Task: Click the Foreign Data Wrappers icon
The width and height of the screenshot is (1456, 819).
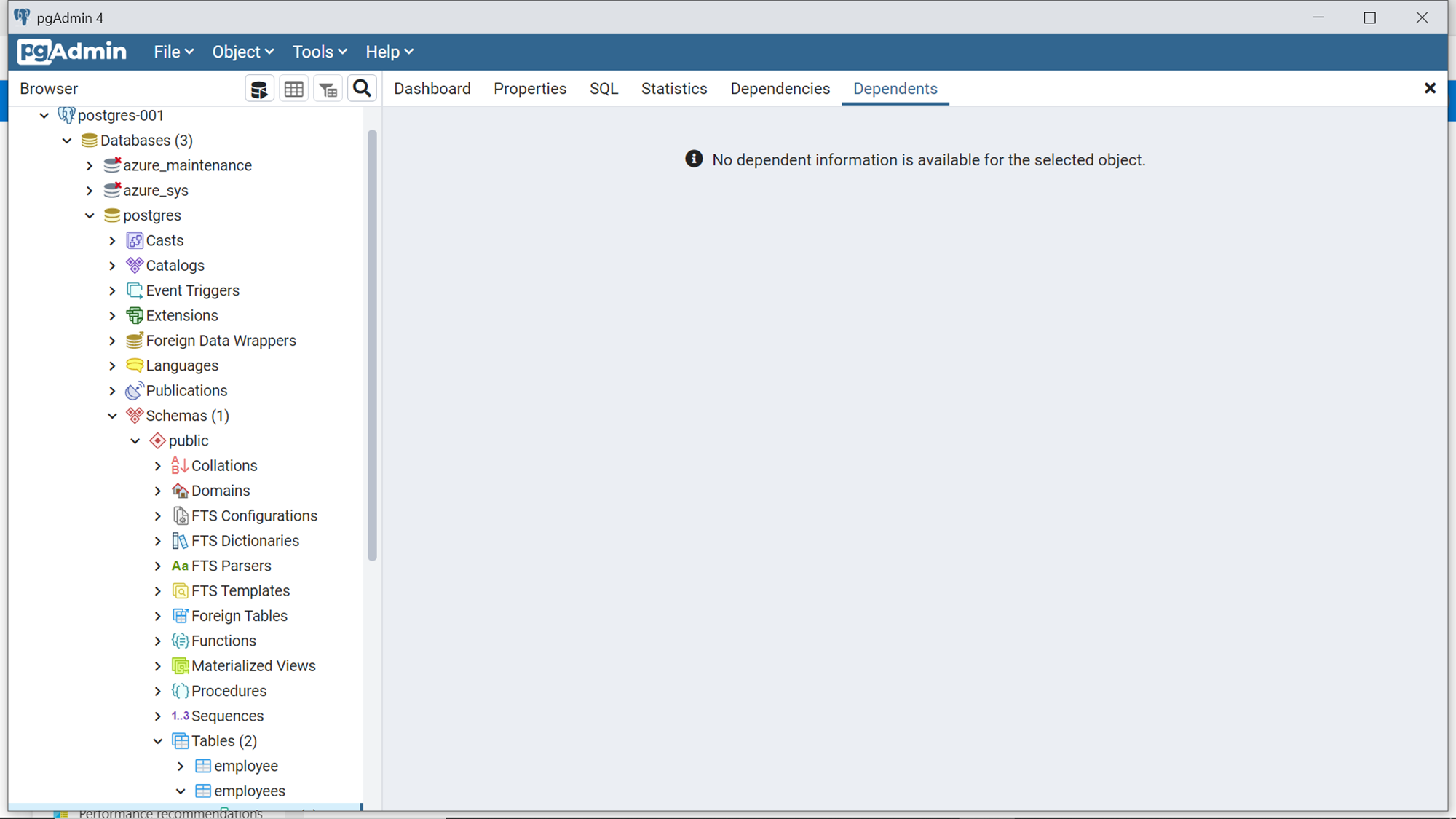Action: pyautogui.click(x=135, y=341)
